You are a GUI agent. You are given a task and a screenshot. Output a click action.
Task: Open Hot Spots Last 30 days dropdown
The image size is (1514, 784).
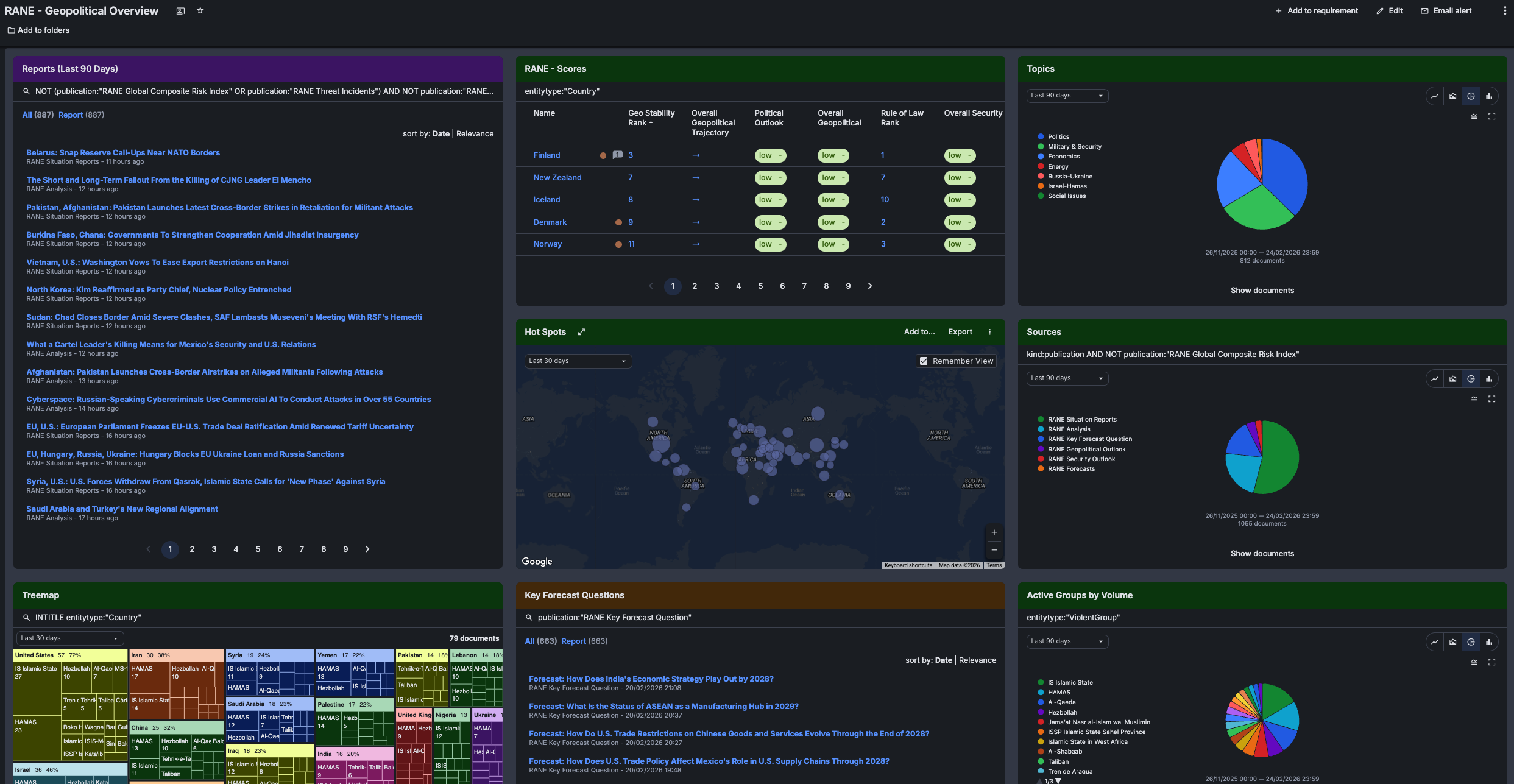[577, 361]
